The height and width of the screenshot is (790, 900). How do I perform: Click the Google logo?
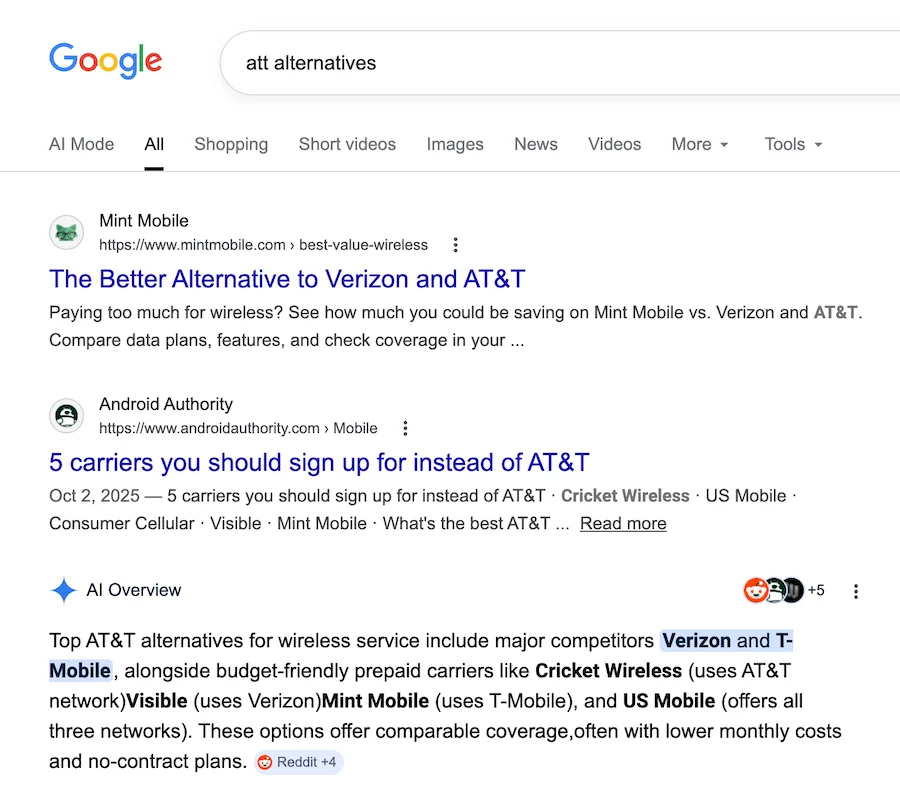(x=105, y=61)
